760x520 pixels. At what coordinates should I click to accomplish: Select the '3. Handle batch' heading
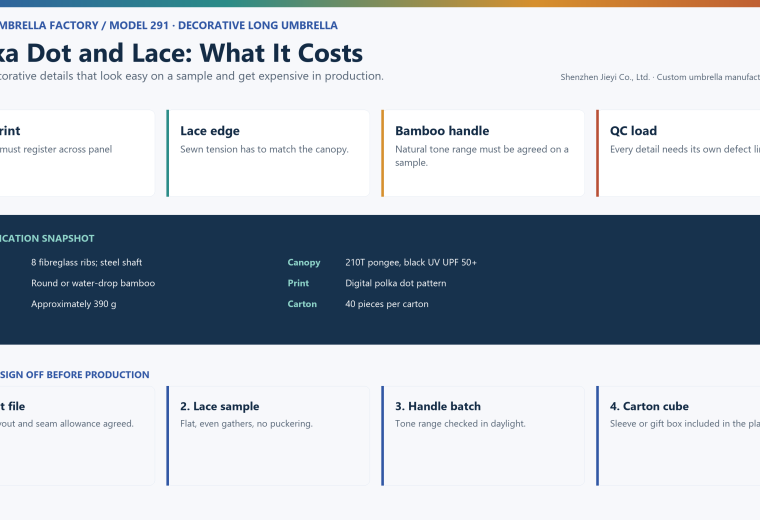[438, 406]
